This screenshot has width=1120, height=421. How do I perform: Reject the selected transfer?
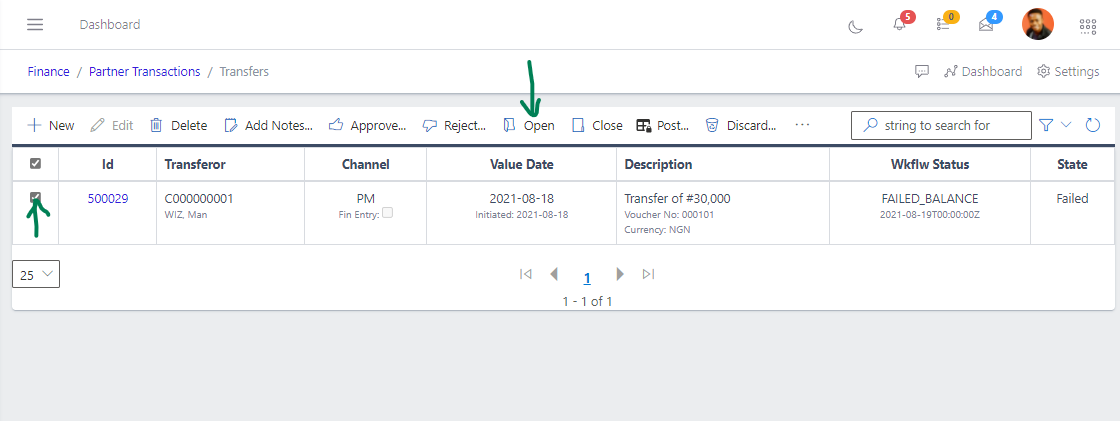click(x=454, y=125)
